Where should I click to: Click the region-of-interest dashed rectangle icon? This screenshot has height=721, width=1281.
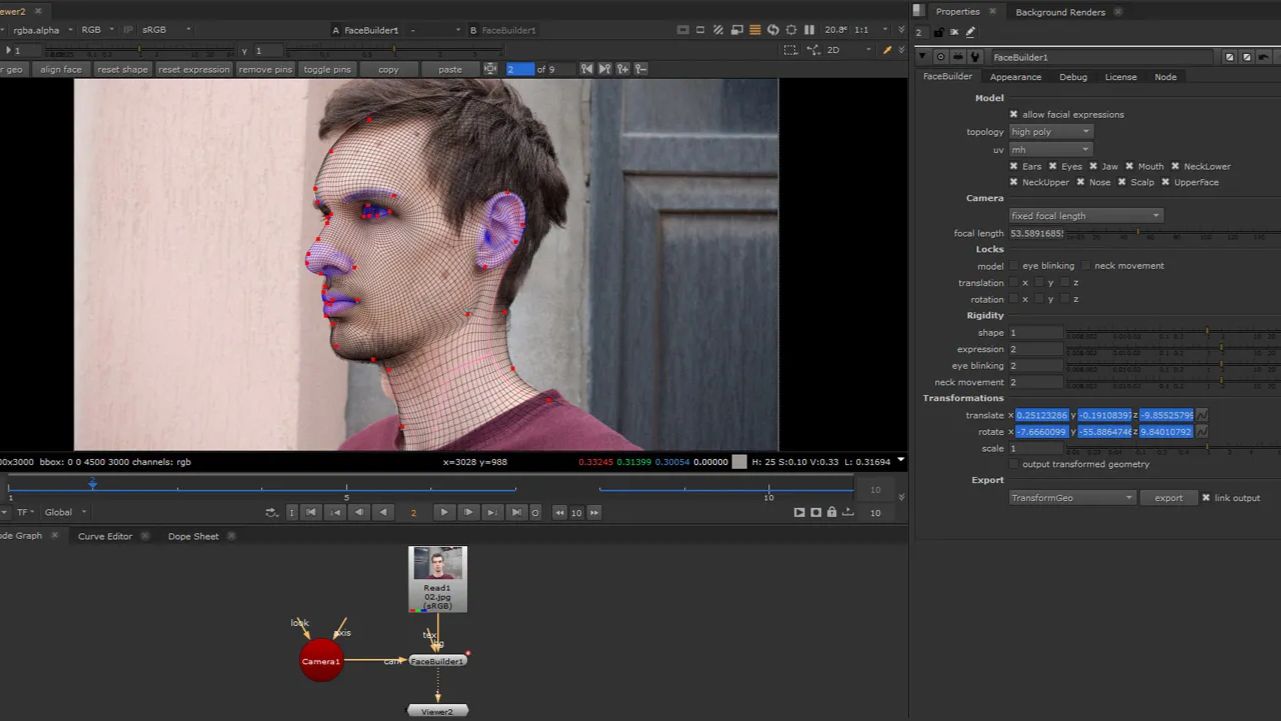(x=790, y=50)
